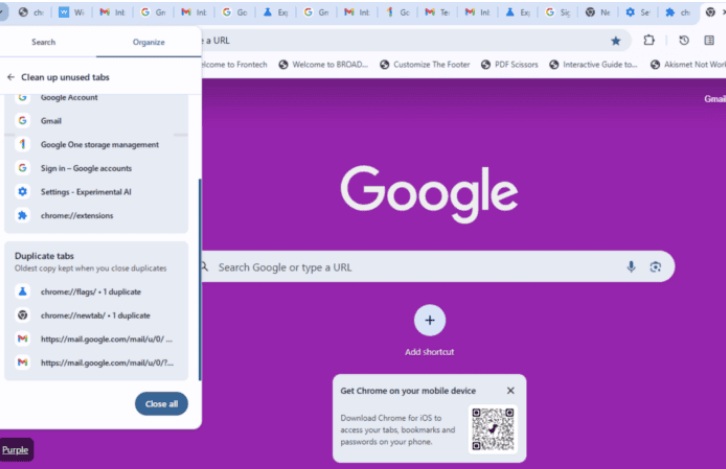The height and width of the screenshot is (469, 726).
Task: Open the Welcome to Frontech bookmark
Action: coord(235,64)
